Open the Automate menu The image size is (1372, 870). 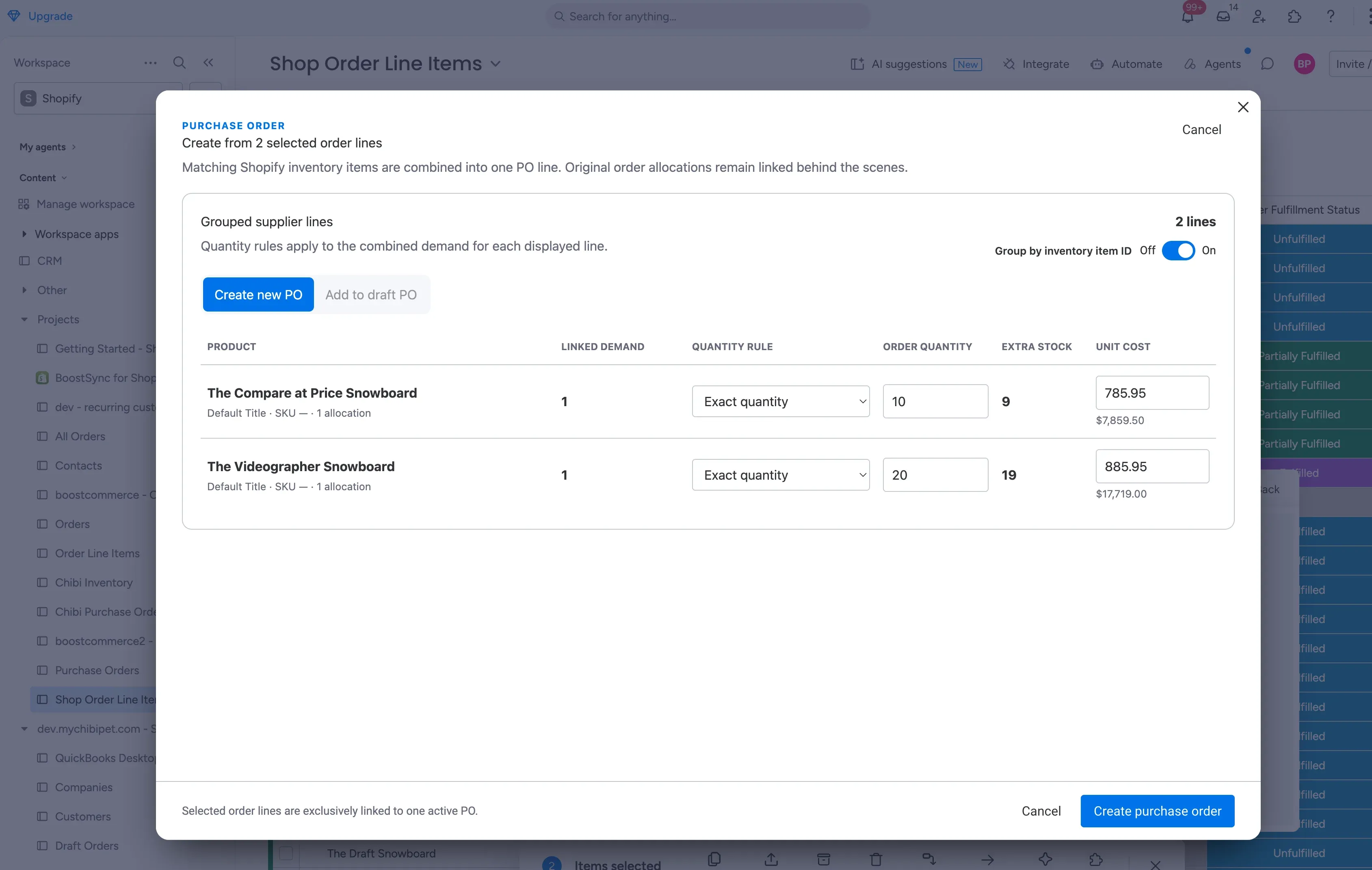tap(1126, 64)
